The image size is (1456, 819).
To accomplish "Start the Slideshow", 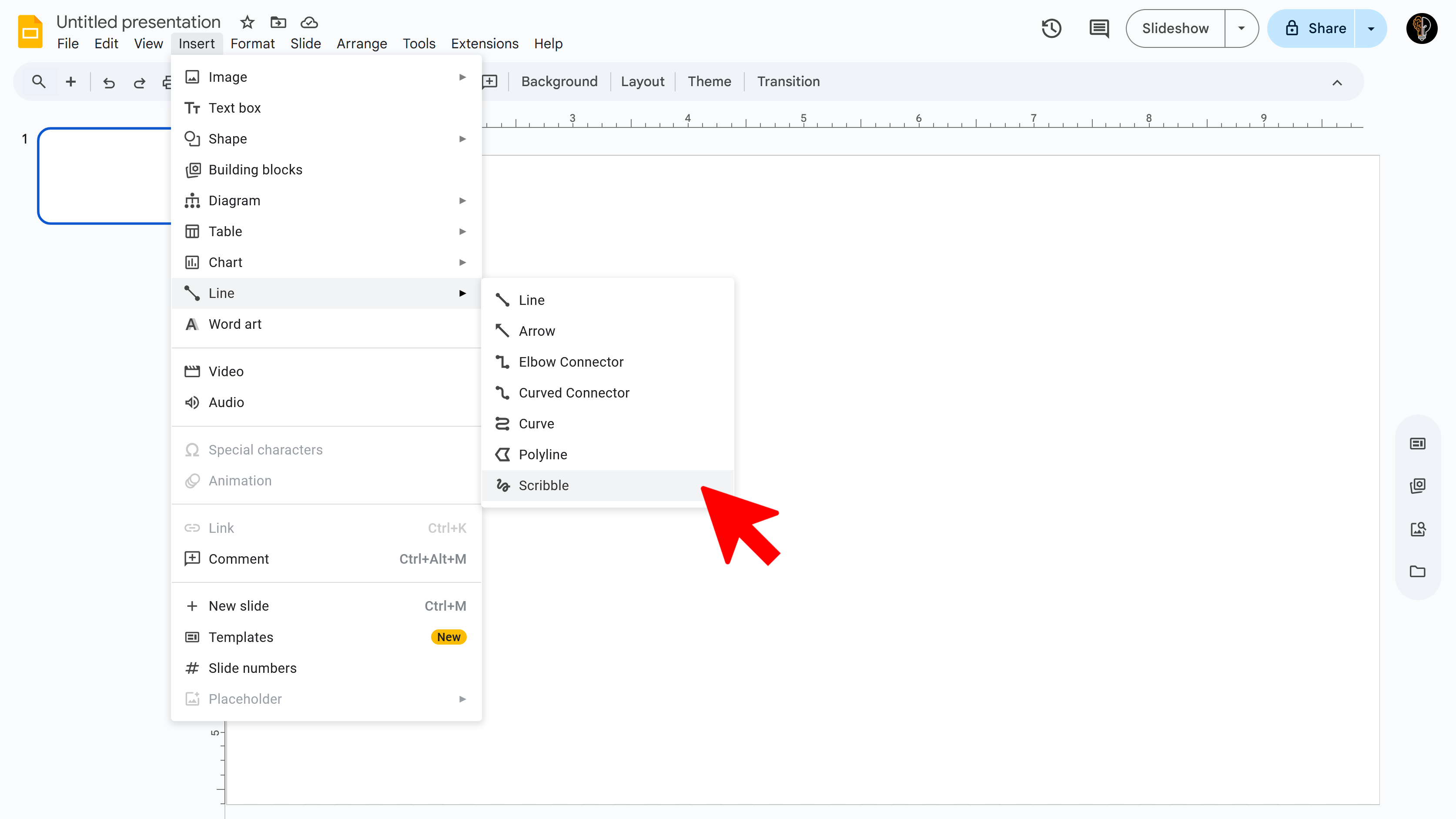I will 1175,28.
